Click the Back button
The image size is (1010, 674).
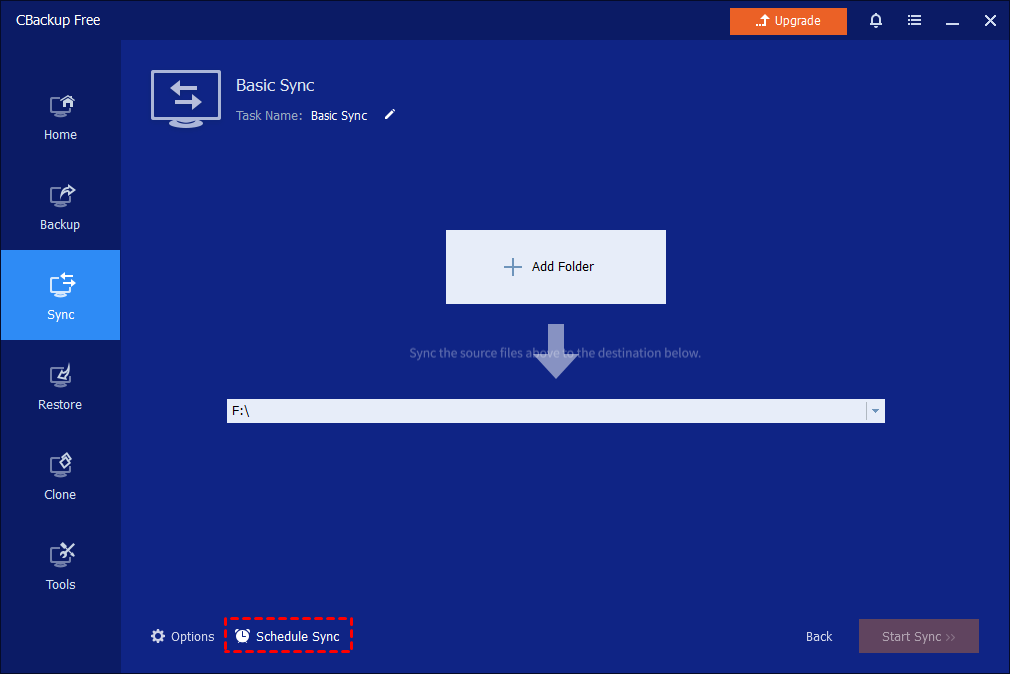pyautogui.click(x=819, y=637)
